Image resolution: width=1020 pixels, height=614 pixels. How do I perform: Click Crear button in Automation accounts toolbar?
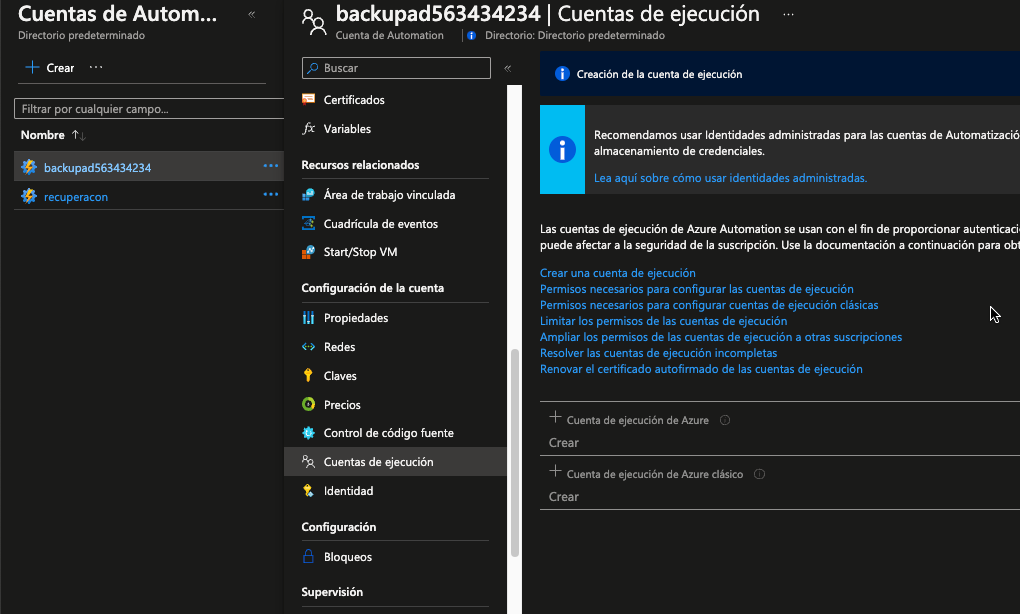(x=49, y=68)
